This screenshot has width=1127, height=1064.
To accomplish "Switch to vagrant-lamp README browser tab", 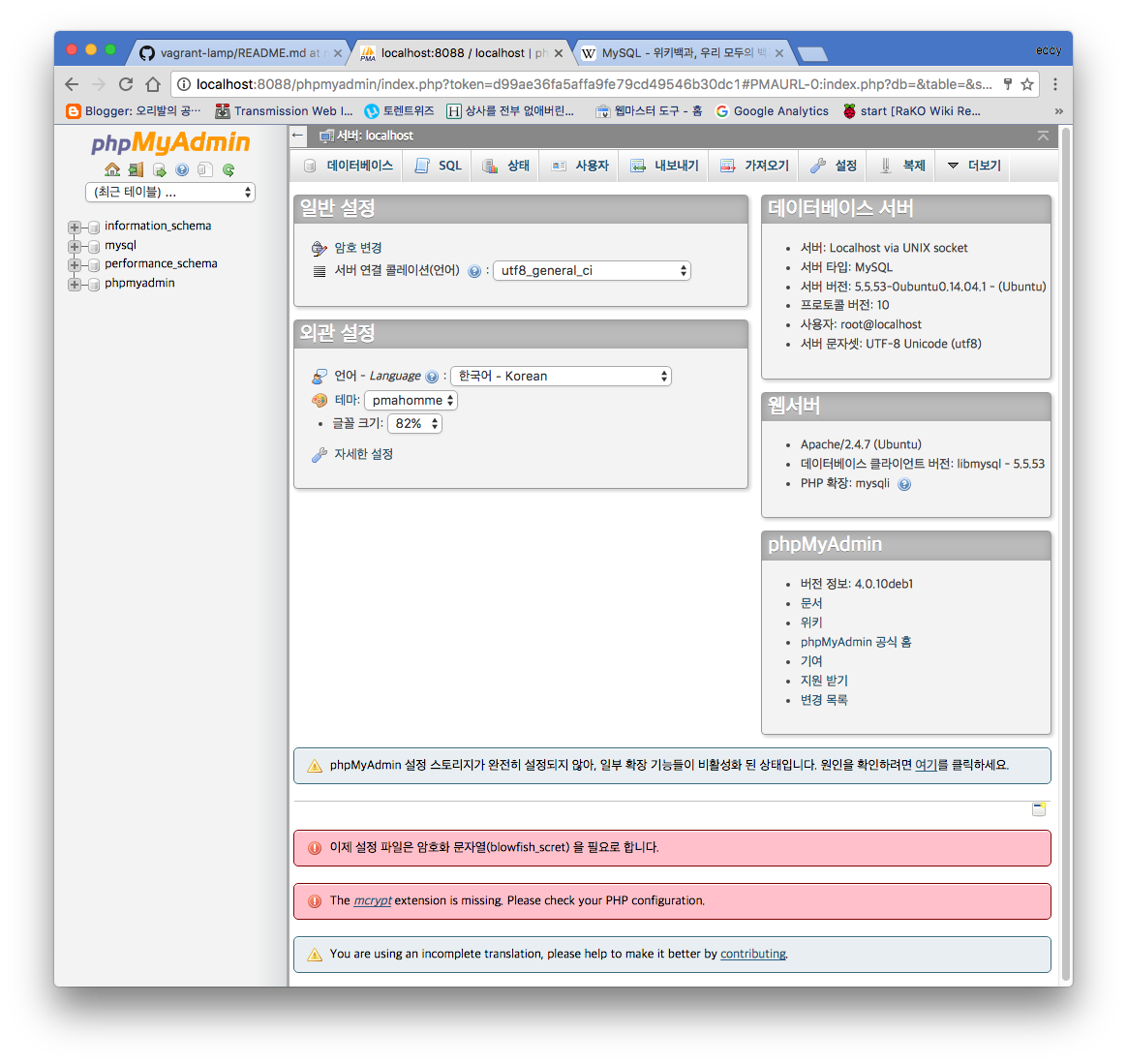I will 238,52.
